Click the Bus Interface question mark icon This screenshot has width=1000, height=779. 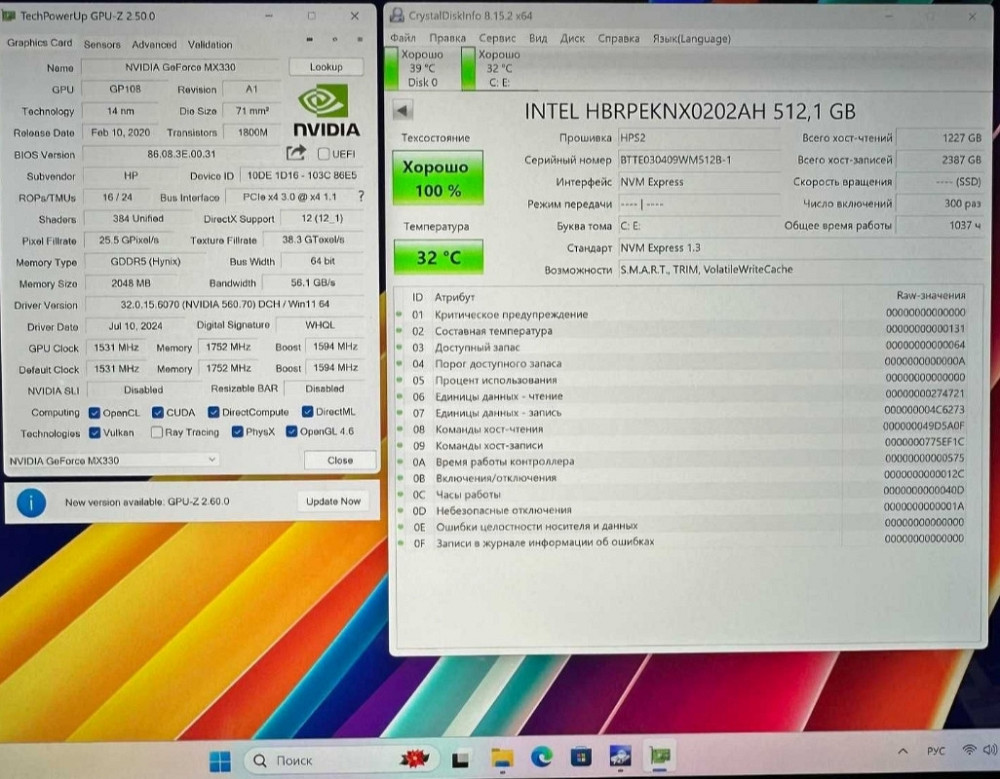point(361,197)
